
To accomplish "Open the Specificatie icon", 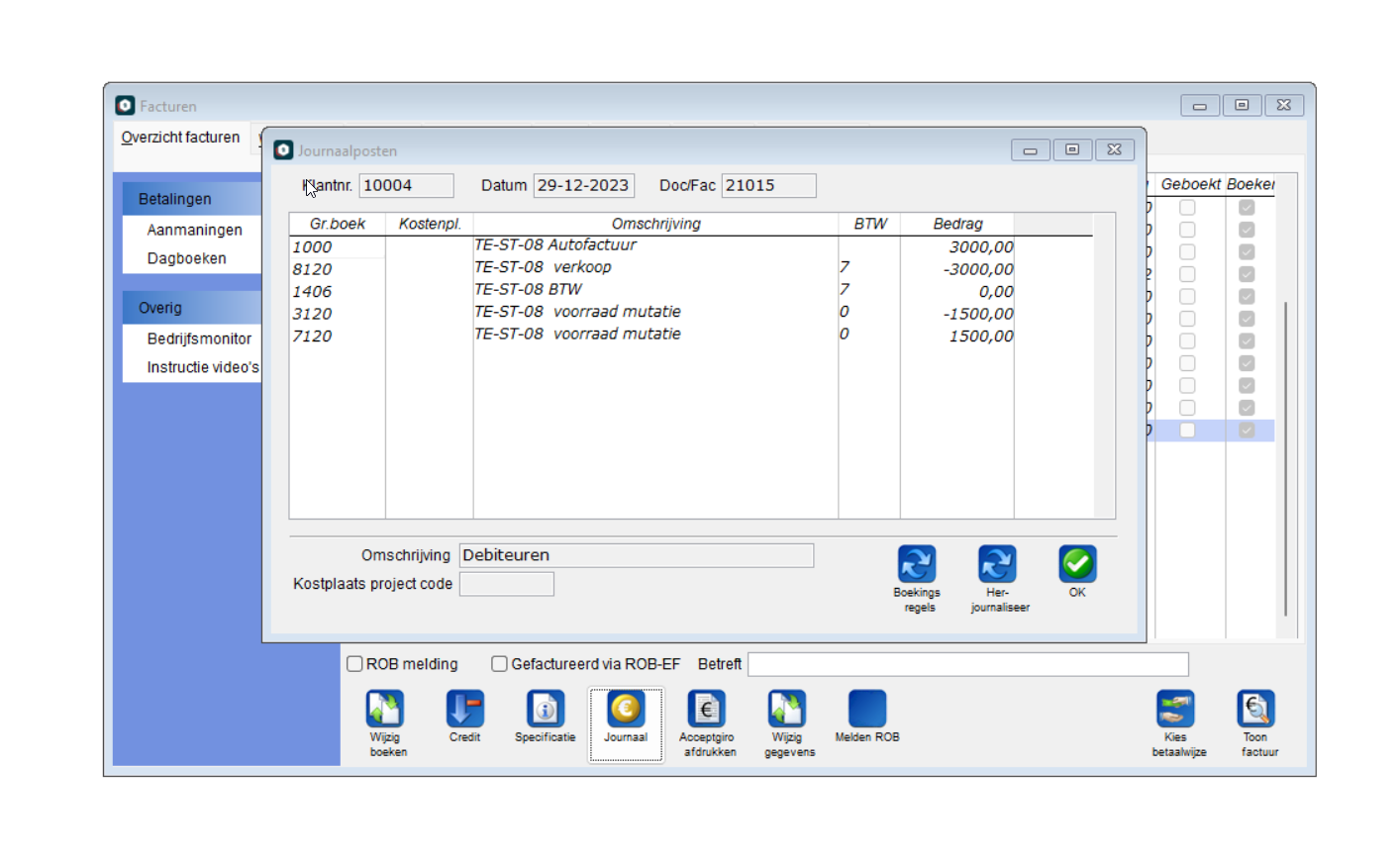I will (x=545, y=710).
